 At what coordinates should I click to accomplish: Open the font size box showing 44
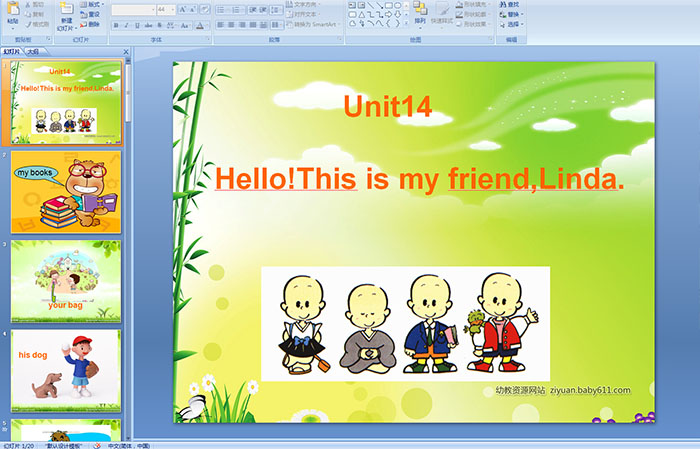(166, 9)
